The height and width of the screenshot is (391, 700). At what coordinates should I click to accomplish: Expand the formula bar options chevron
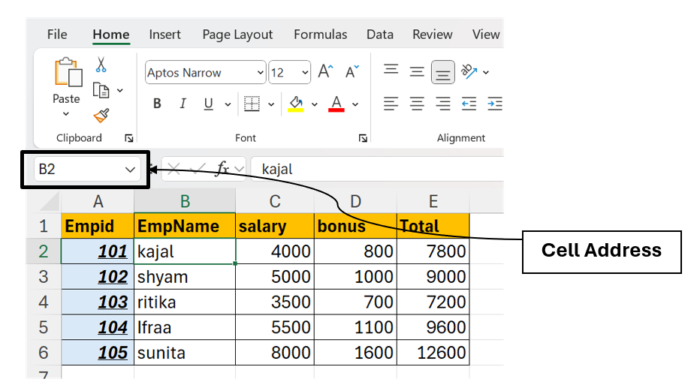pos(239,169)
